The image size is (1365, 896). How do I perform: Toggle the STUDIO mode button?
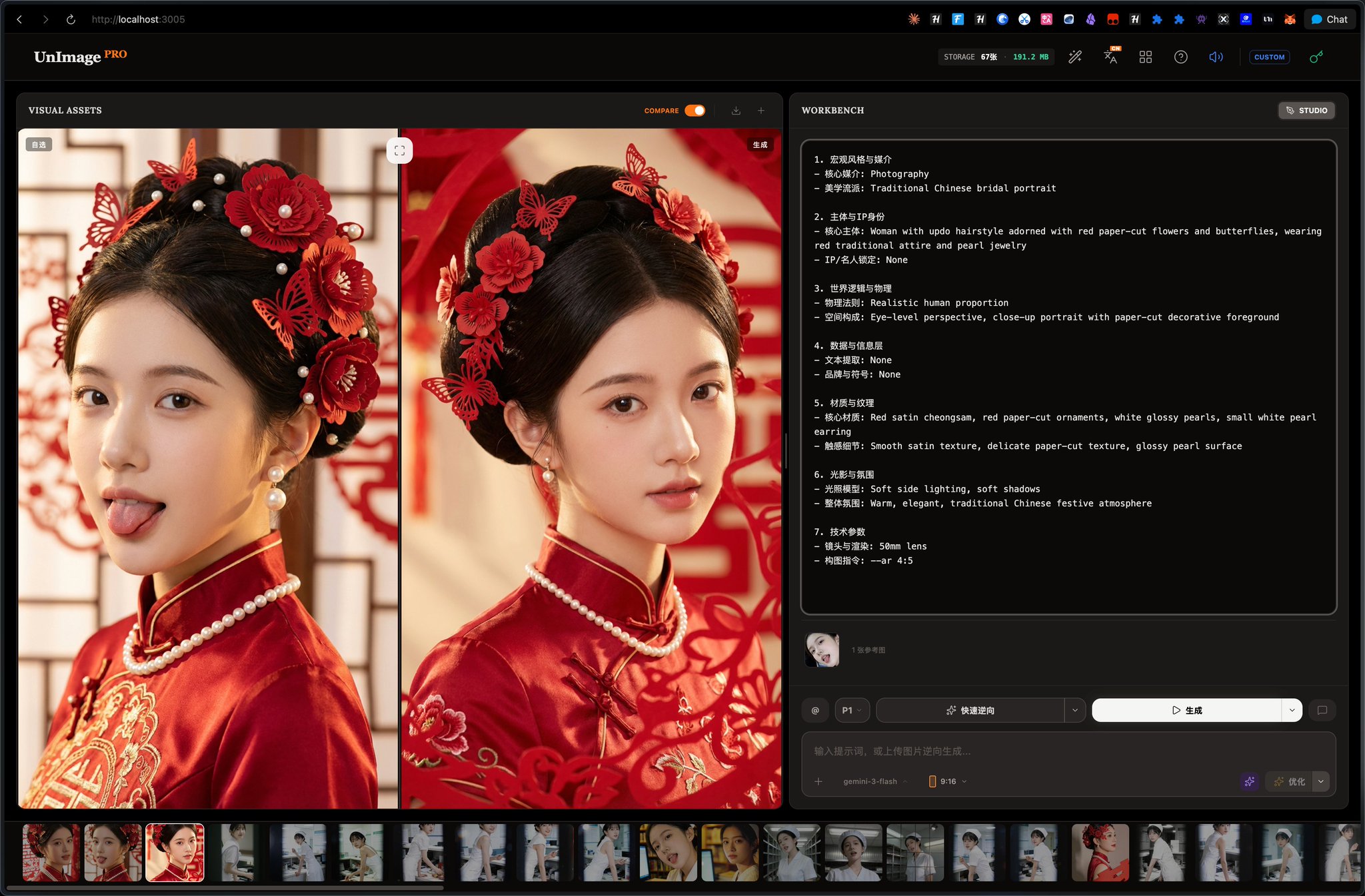tap(1306, 111)
